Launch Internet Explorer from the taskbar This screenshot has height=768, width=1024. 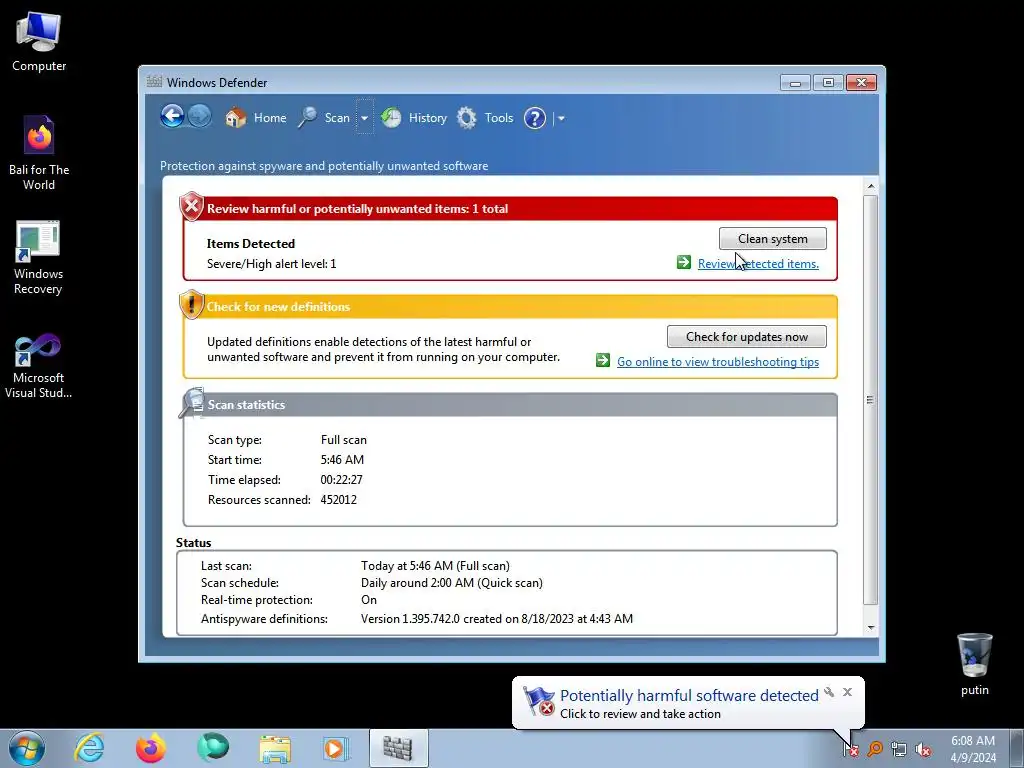coord(89,748)
